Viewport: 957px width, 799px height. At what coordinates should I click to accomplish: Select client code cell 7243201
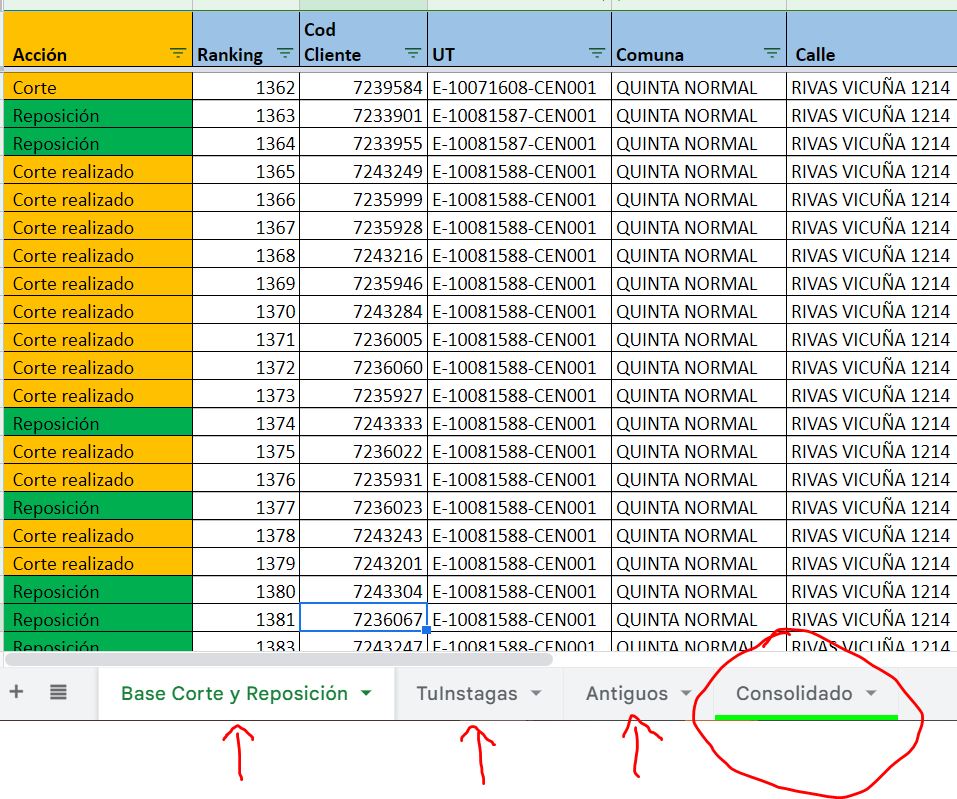coord(363,563)
